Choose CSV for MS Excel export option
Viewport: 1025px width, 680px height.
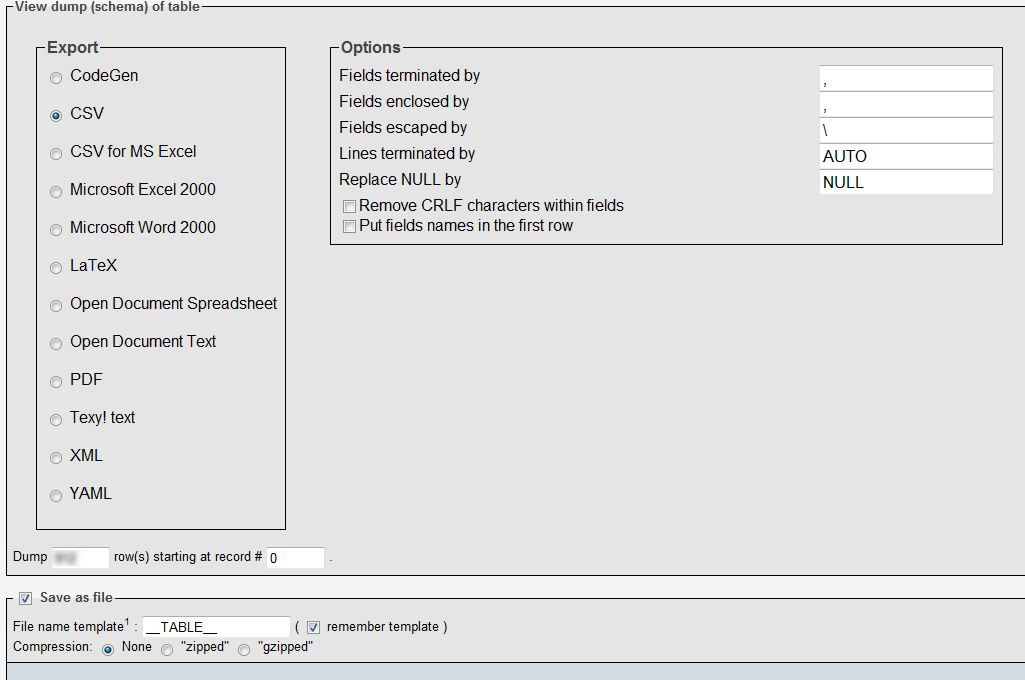coord(56,154)
